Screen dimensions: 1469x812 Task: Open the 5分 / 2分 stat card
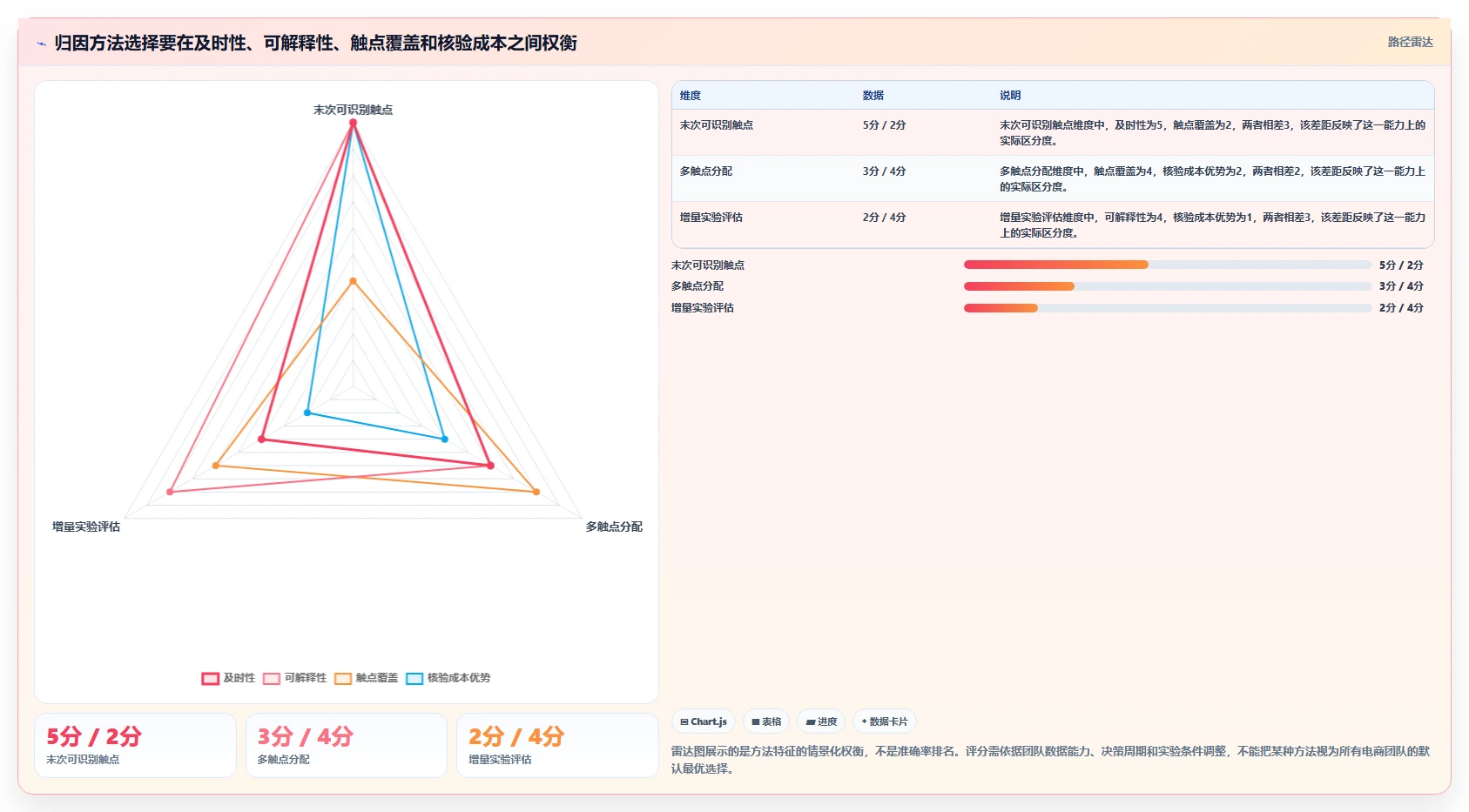[135, 745]
